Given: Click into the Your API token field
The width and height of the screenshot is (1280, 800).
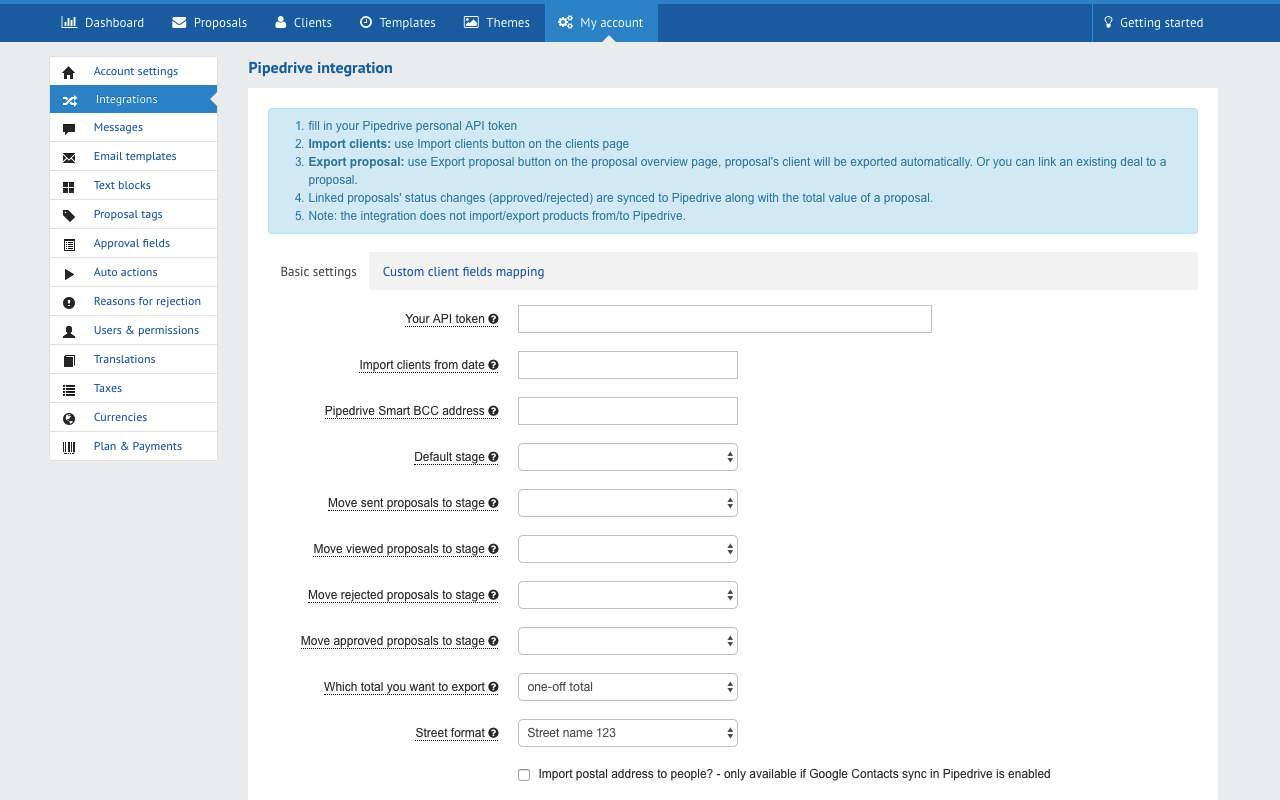Looking at the screenshot, I should (x=725, y=319).
